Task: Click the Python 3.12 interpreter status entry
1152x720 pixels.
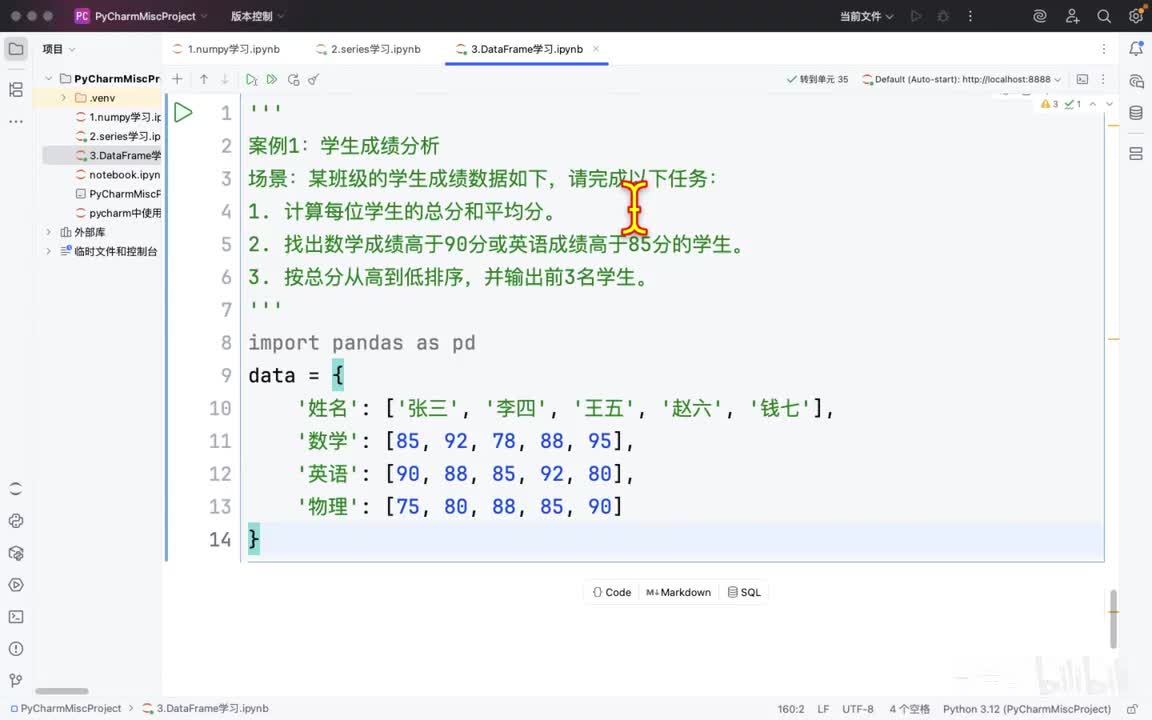Action: coord(1026,709)
